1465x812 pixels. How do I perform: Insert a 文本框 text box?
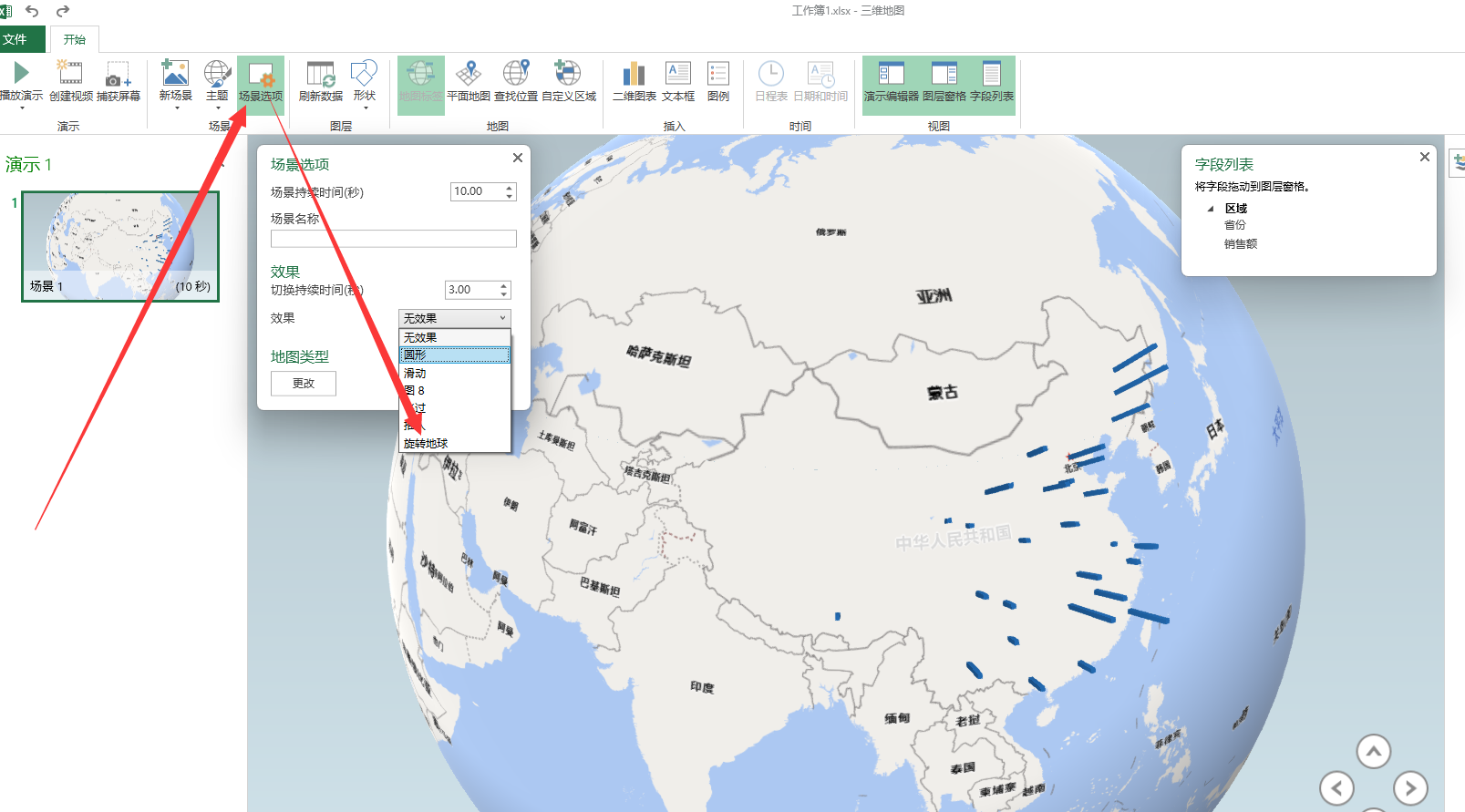678,73
